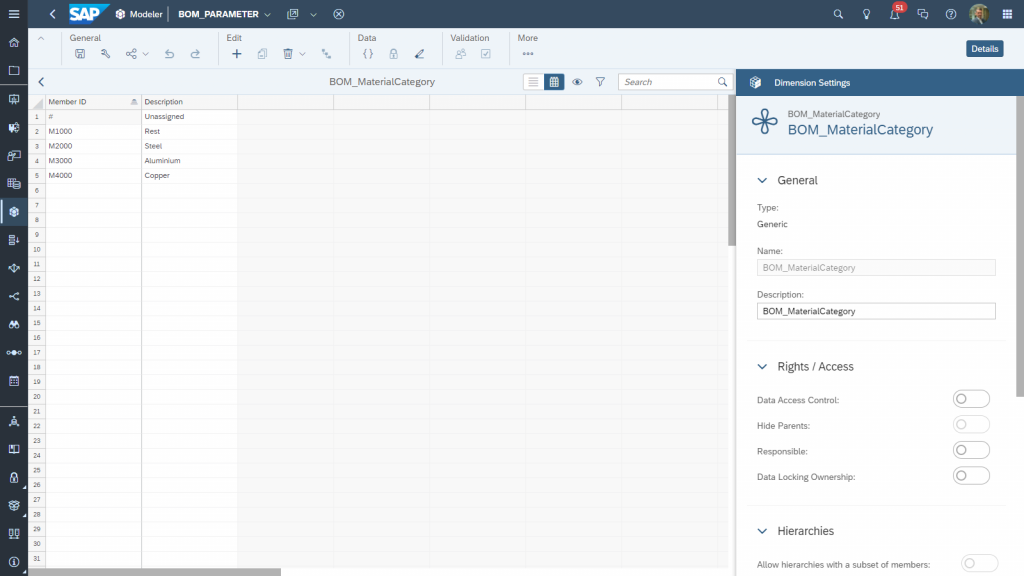Open the More options menu

(528, 54)
